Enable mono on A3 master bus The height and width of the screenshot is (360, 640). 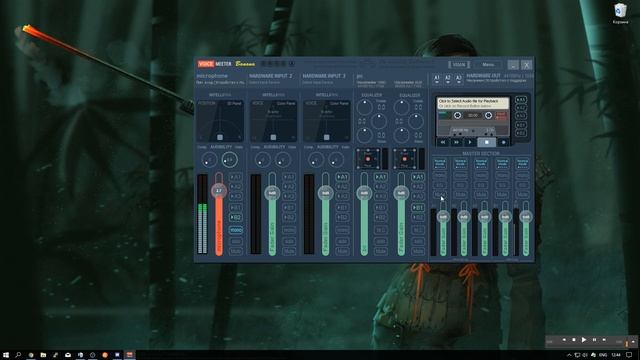(481, 175)
